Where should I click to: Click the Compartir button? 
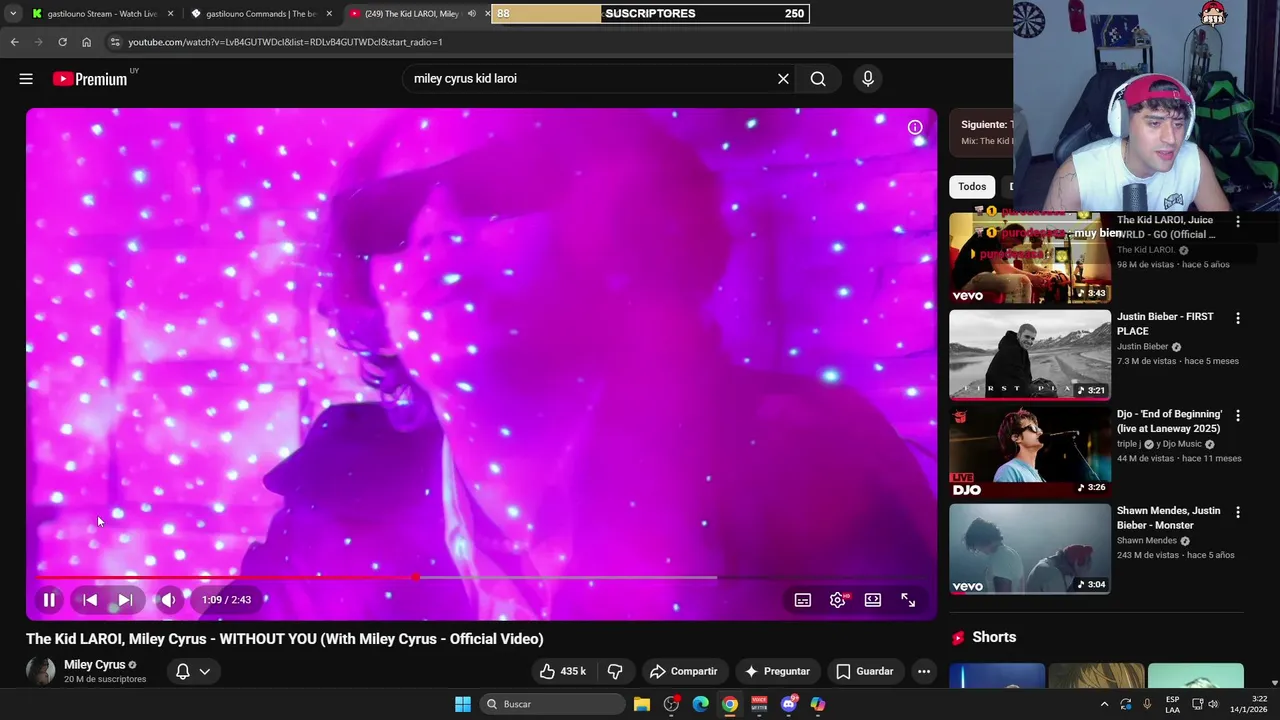[x=684, y=671]
